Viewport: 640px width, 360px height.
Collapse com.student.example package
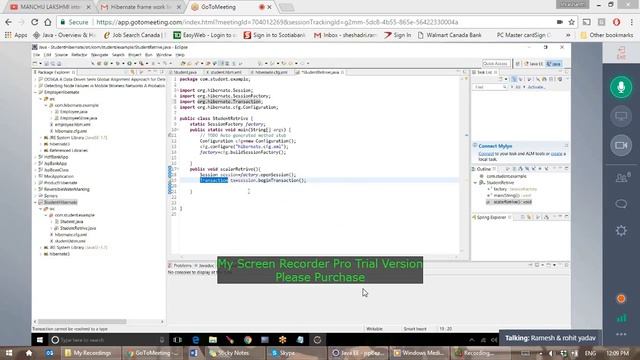coord(46,215)
